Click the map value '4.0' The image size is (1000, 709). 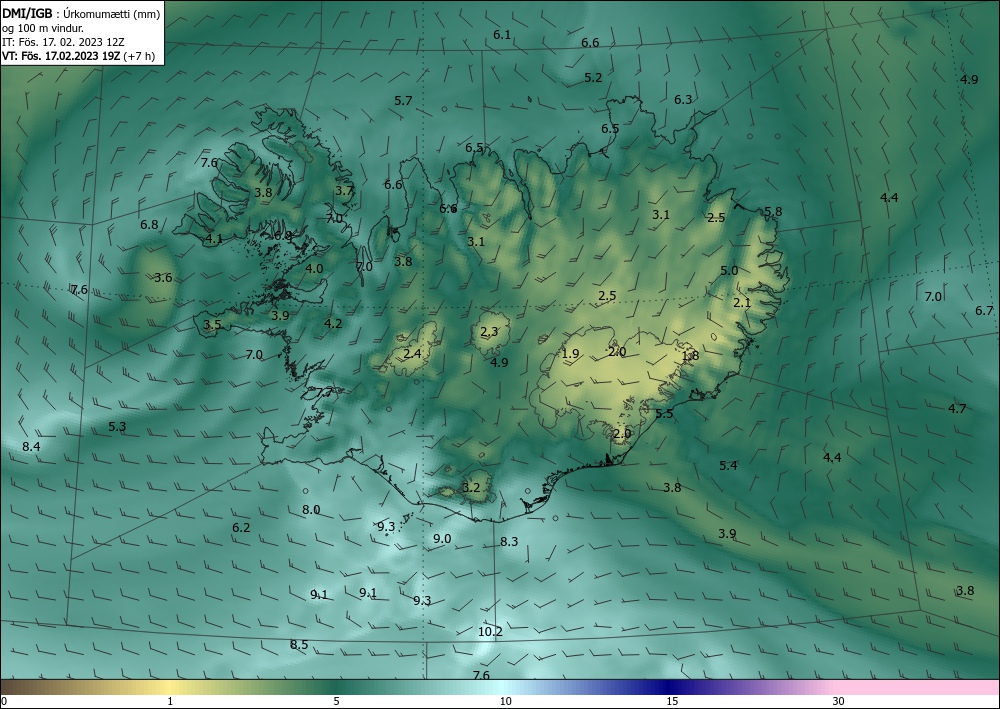[314, 268]
